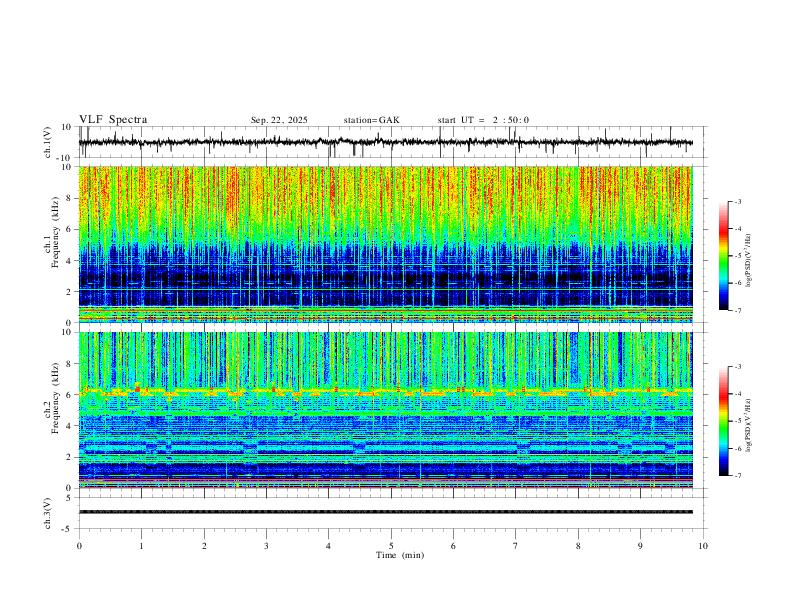
Task: Click time axis tick label '3'
Action: coord(266,546)
